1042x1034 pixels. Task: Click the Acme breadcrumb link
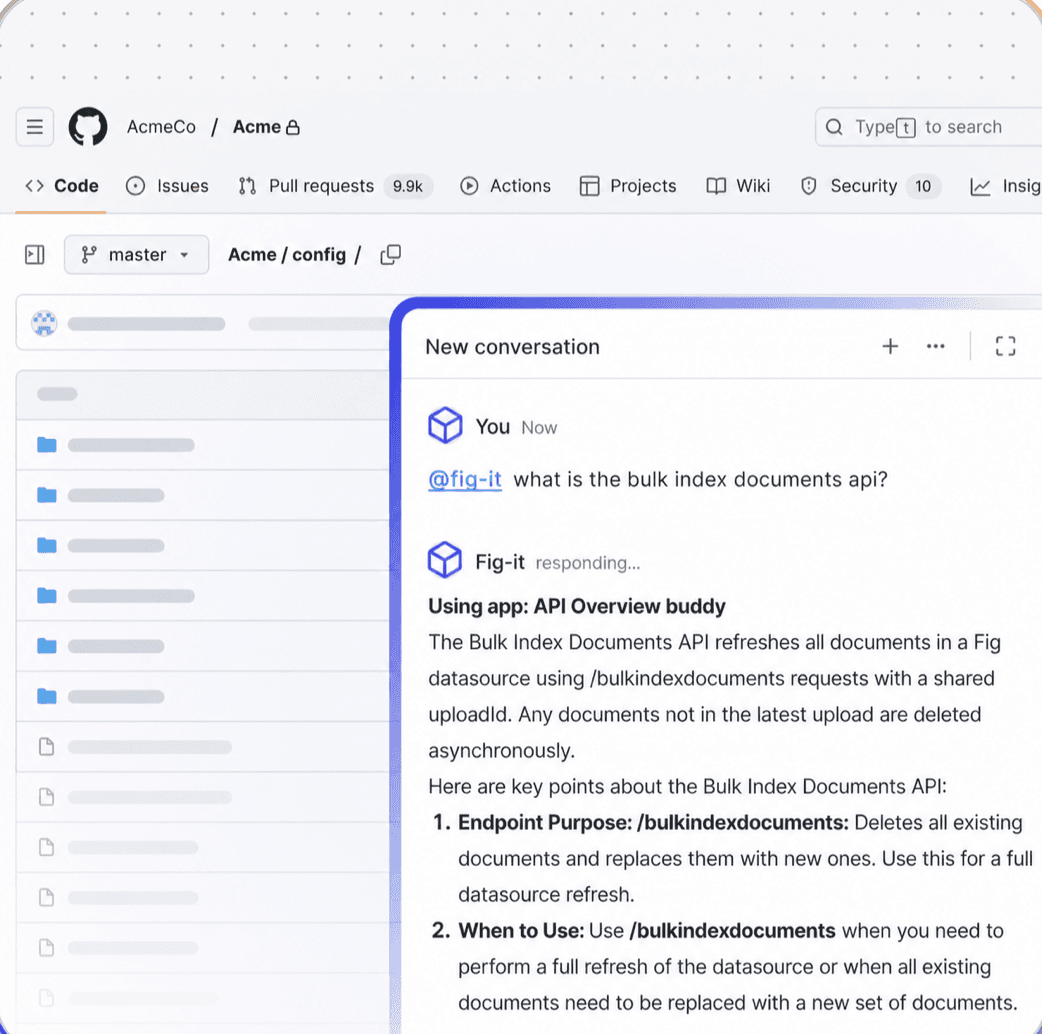coord(252,255)
